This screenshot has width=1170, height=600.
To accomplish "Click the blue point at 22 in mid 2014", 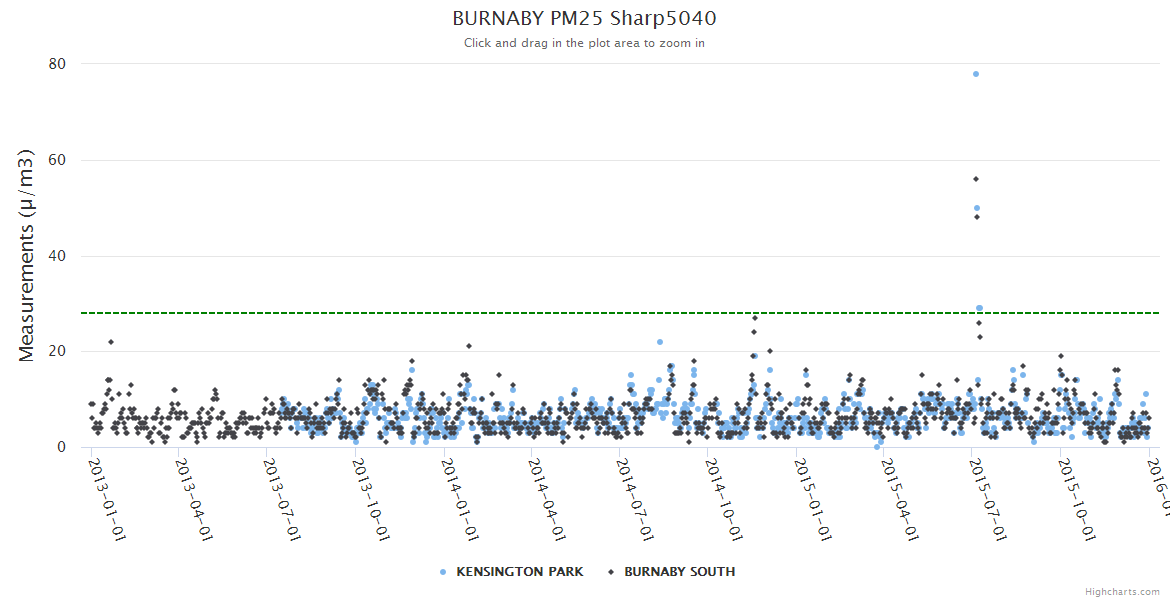I will click(x=660, y=342).
